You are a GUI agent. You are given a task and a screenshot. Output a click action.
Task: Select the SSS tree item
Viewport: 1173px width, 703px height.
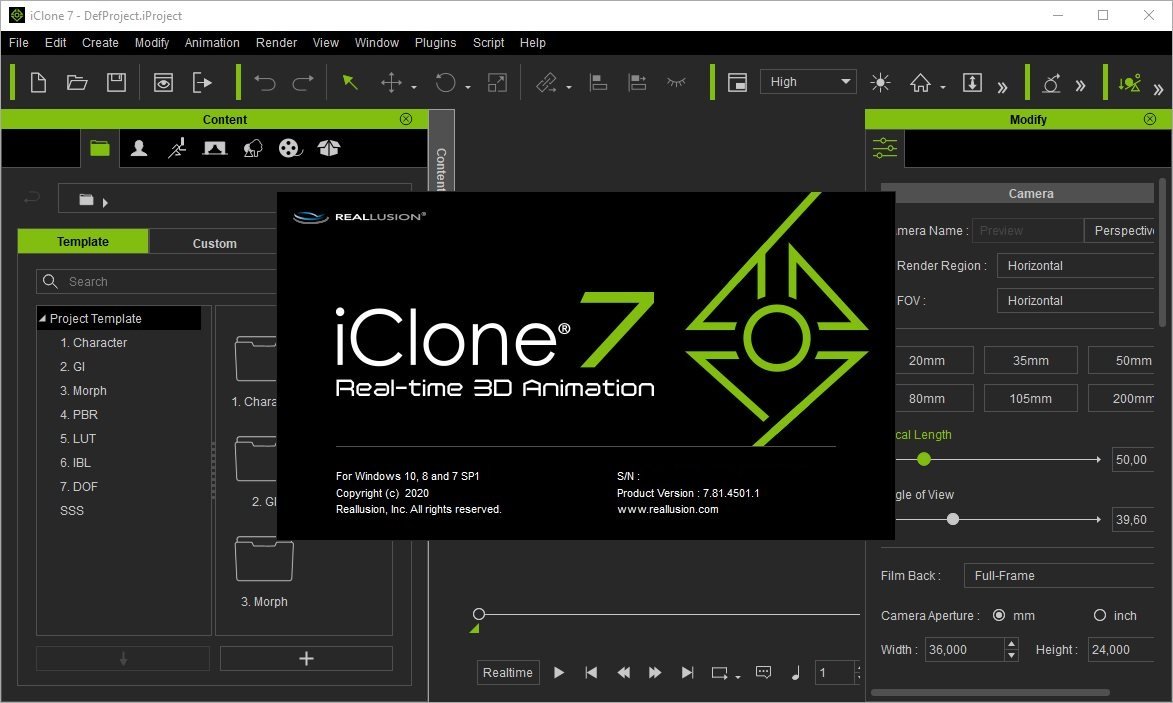click(x=72, y=510)
